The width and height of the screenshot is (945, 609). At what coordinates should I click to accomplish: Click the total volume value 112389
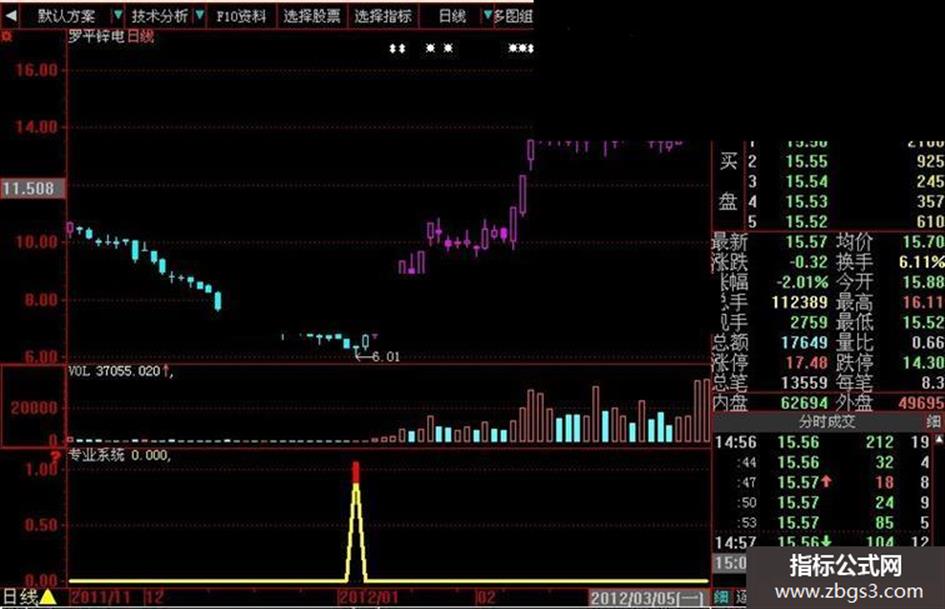point(800,302)
